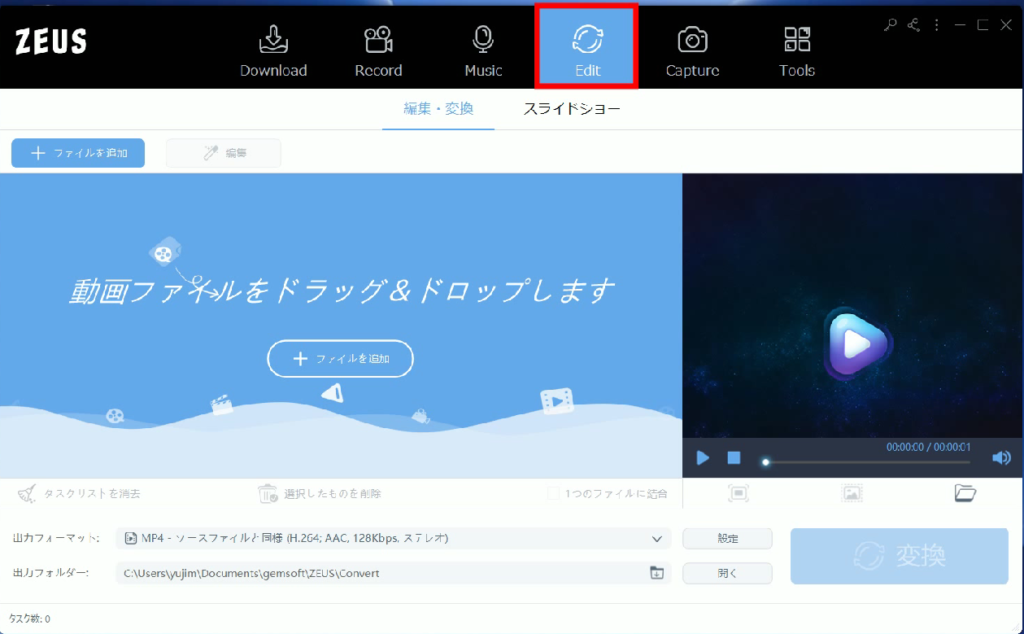Open output folder icon below preview
Viewport: 1024px width, 634px height.
(965, 492)
